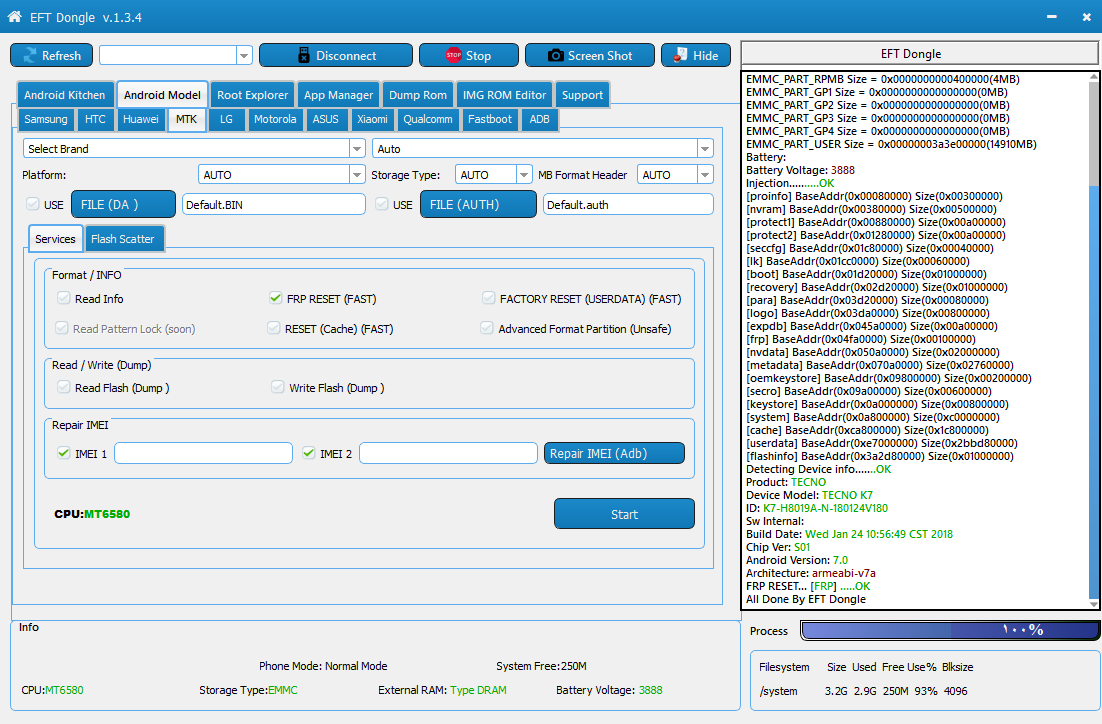
Task: Open the IMG ROM Editor tab
Action: click(x=504, y=95)
